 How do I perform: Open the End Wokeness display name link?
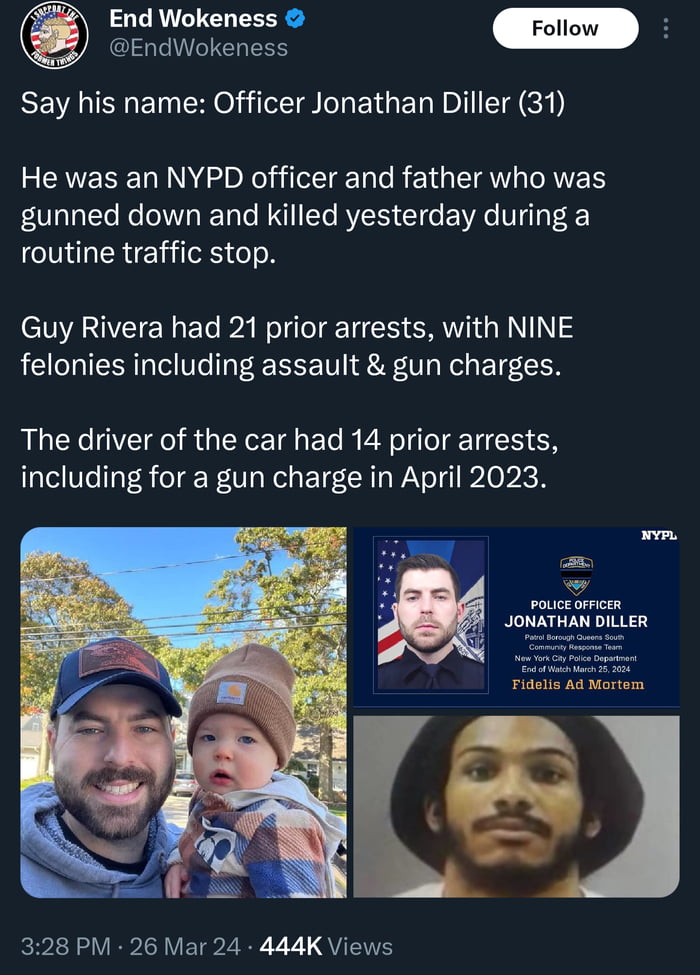[x=193, y=18]
